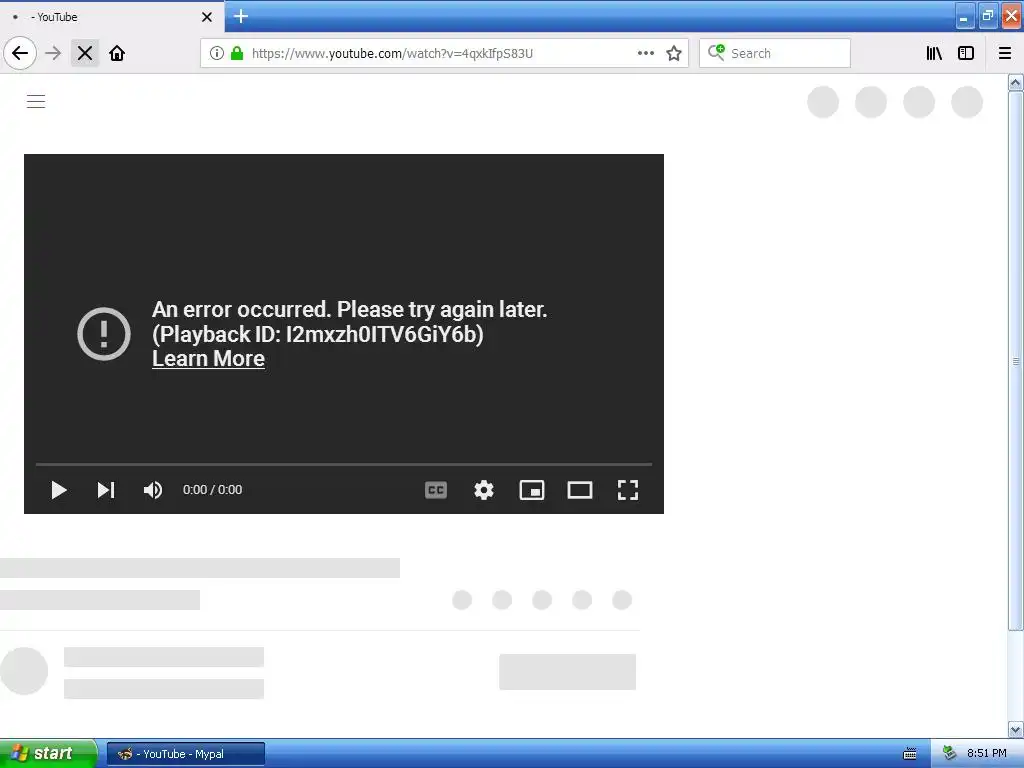Toggle the sidebar view
The height and width of the screenshot is (768, 1024).
(966, 53)
